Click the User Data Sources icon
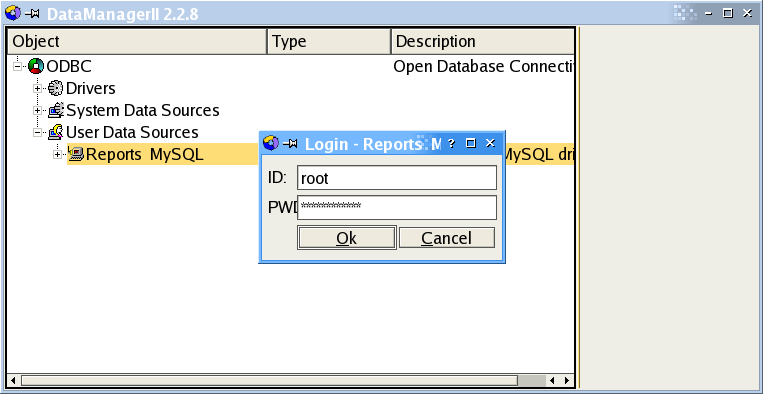 56,132
